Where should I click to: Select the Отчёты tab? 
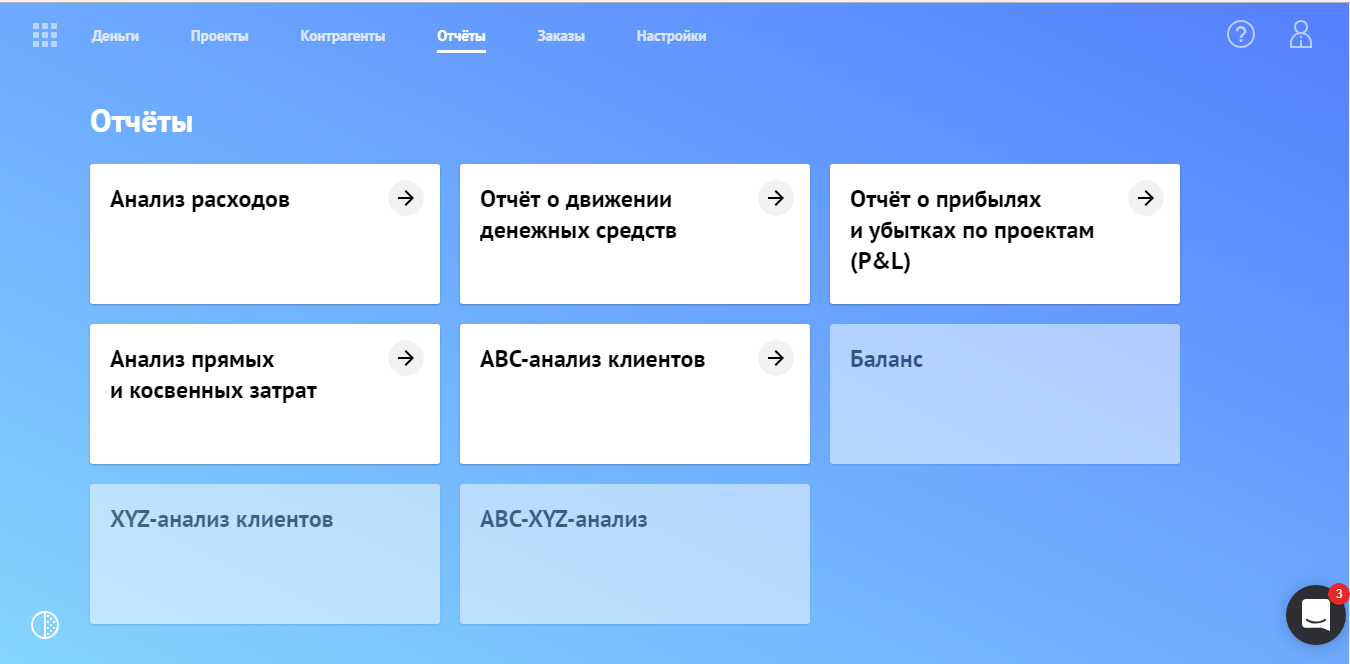pos(461,35)
